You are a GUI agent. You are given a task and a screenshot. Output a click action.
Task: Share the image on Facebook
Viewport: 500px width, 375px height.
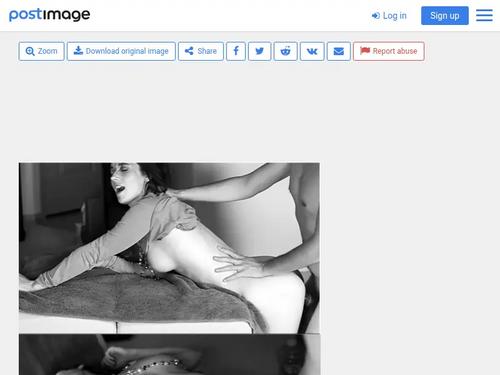(236, 51)
